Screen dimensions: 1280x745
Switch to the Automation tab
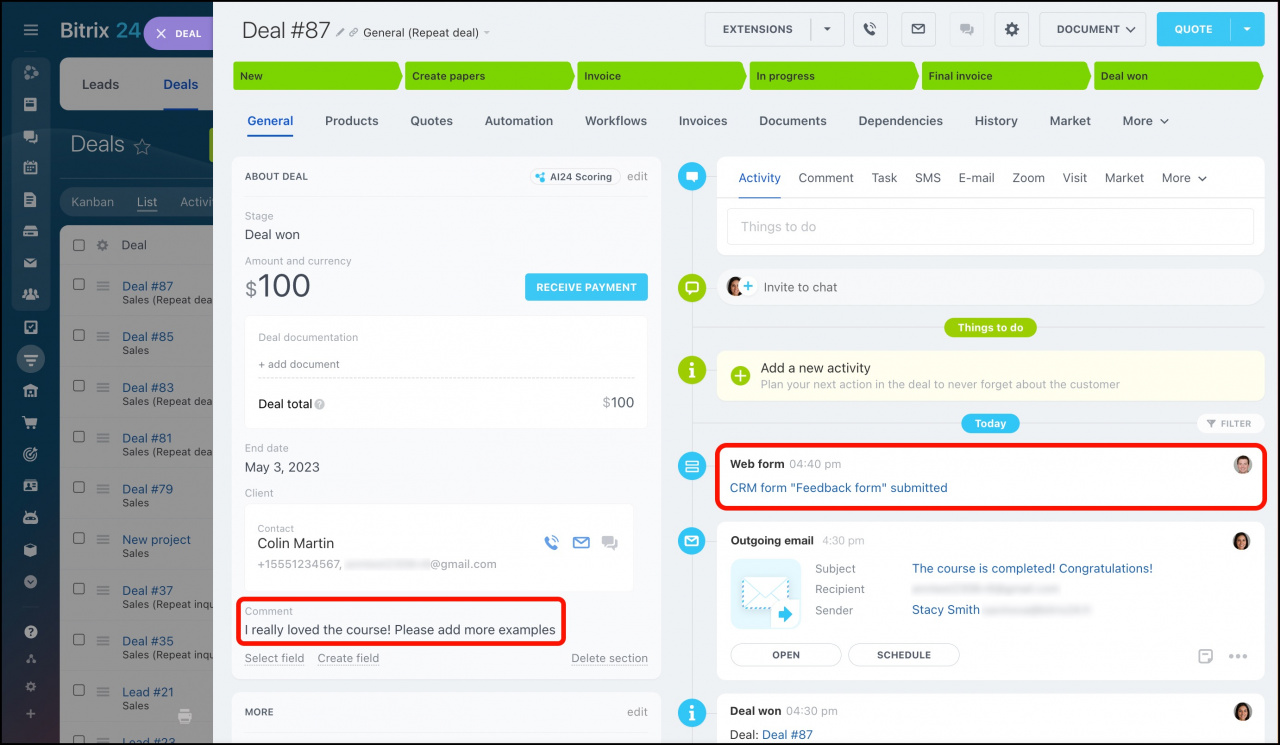pyautogui.click(x=519, y=121)
